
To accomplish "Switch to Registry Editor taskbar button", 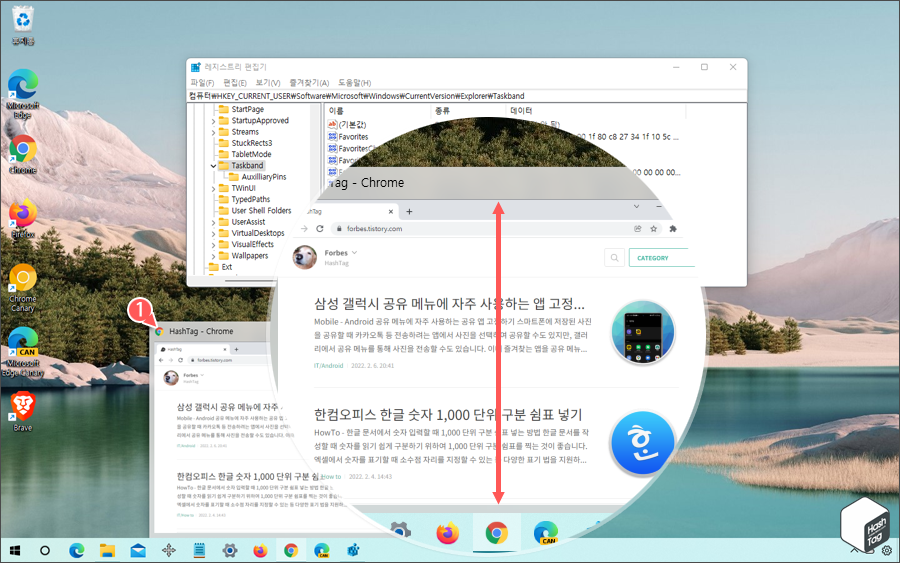I will pyautogui.click(x=353, y=551).
